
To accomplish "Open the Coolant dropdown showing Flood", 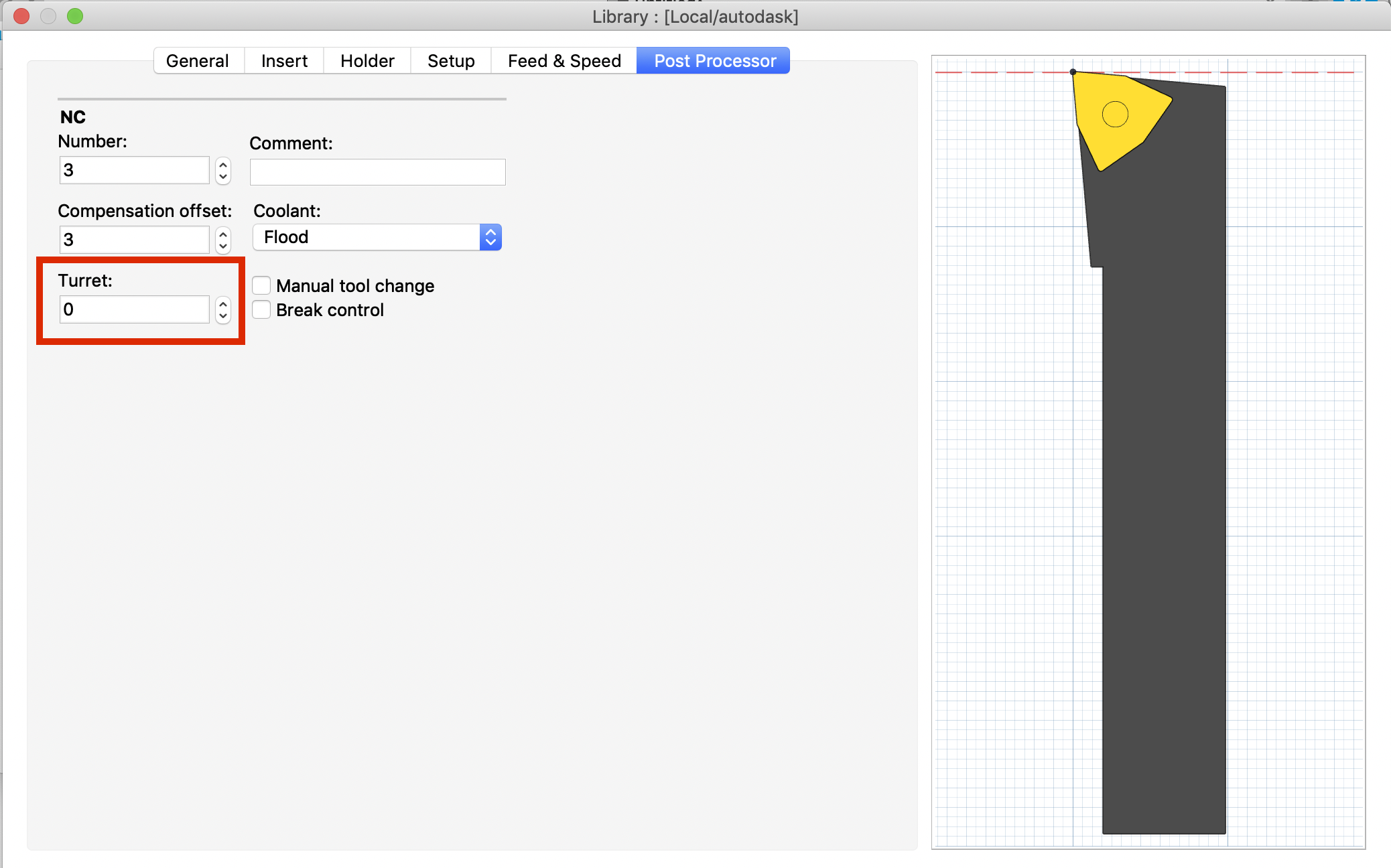I will click(x=377, y=237).
